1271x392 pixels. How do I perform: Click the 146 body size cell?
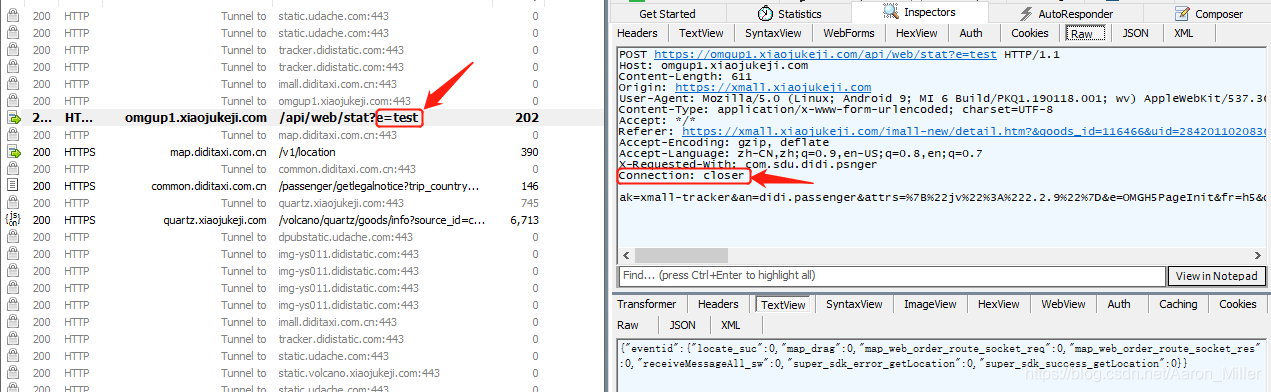click(530, 186)
